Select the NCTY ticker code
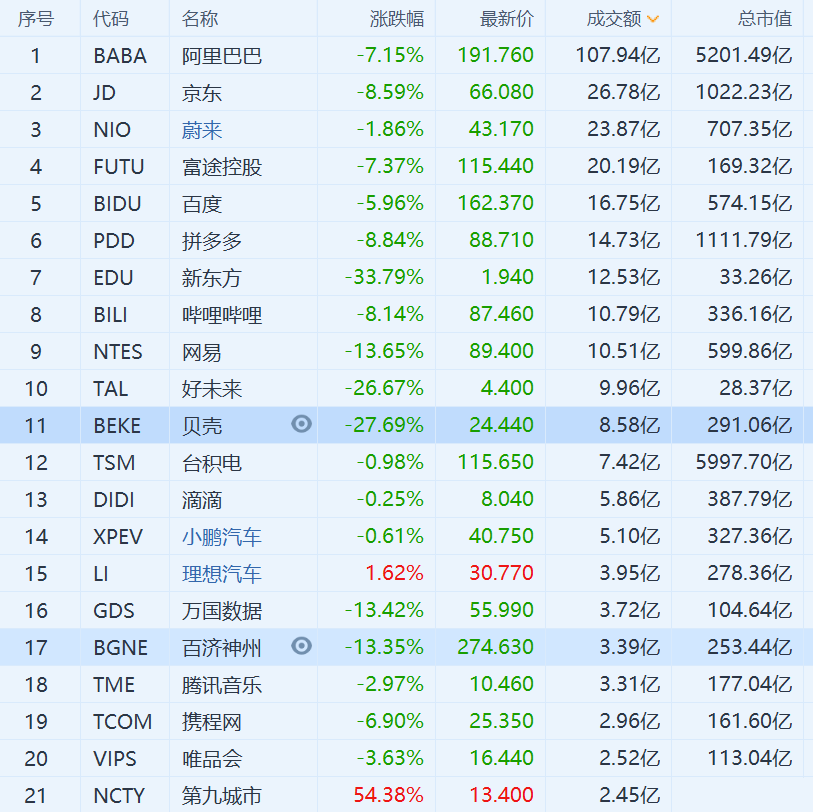813x812 pixels. 119,795
